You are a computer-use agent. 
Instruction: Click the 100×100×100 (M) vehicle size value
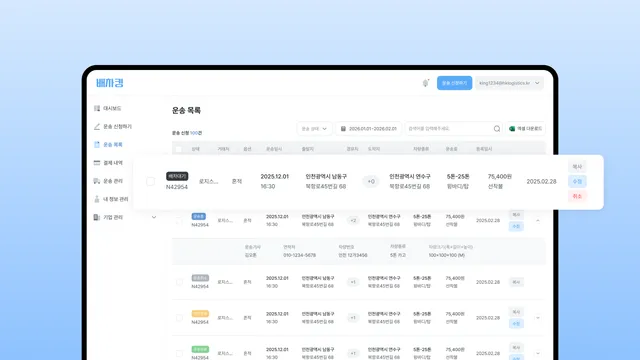click(447, 255)
